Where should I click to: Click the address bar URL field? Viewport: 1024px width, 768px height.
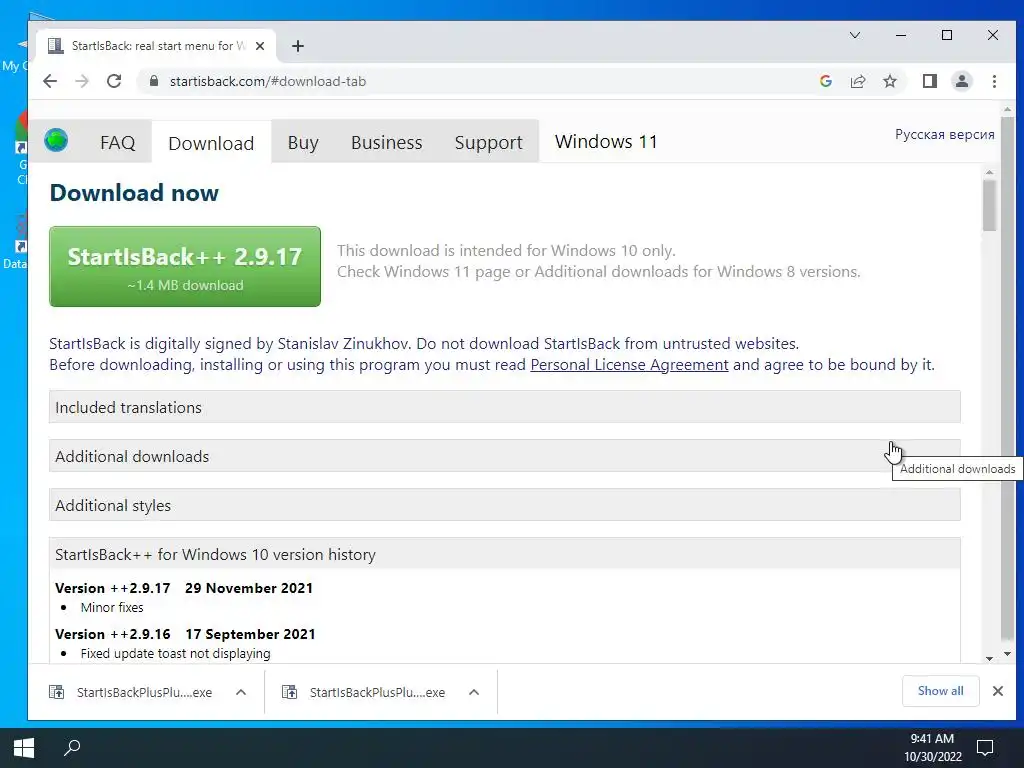tap(483, 81)
